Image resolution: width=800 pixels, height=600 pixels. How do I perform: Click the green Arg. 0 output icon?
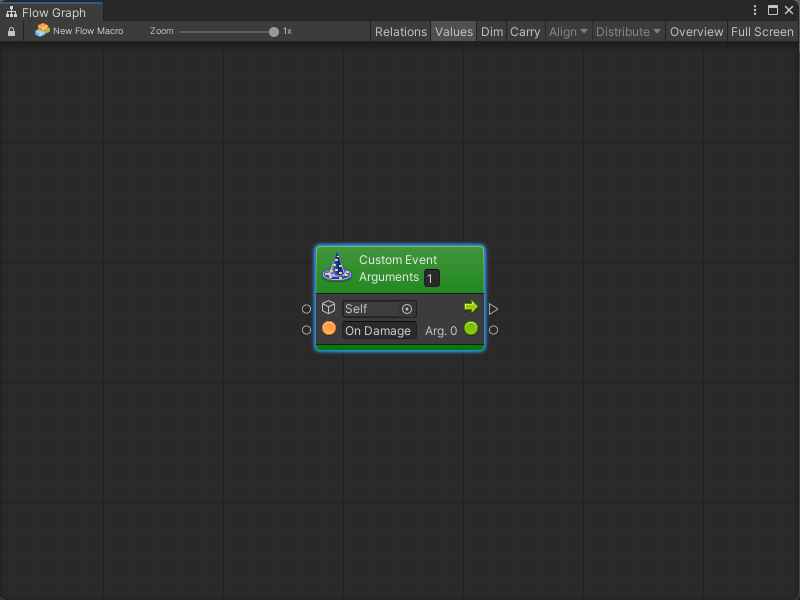471,329
